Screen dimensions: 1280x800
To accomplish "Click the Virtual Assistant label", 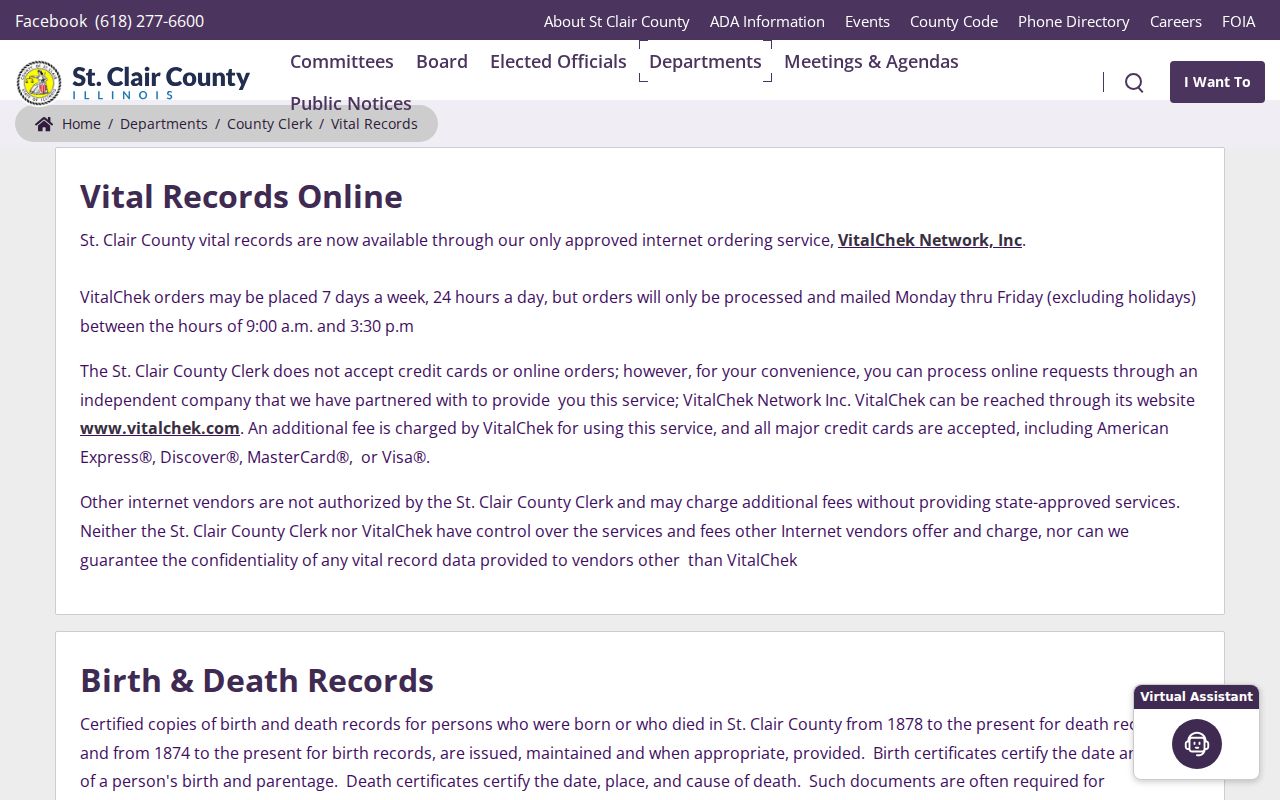I will click(x=1196, y=697).
